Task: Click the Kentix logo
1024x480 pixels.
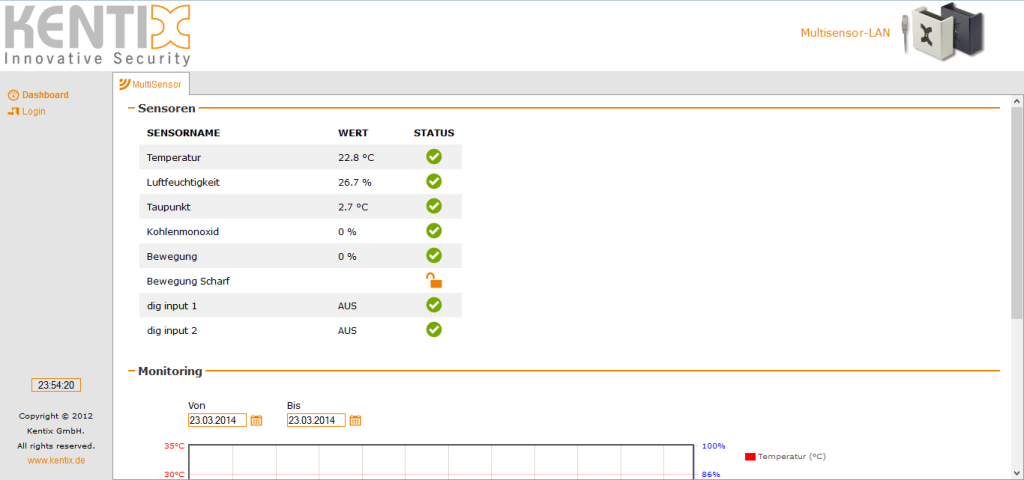Action: coord(97,35)
